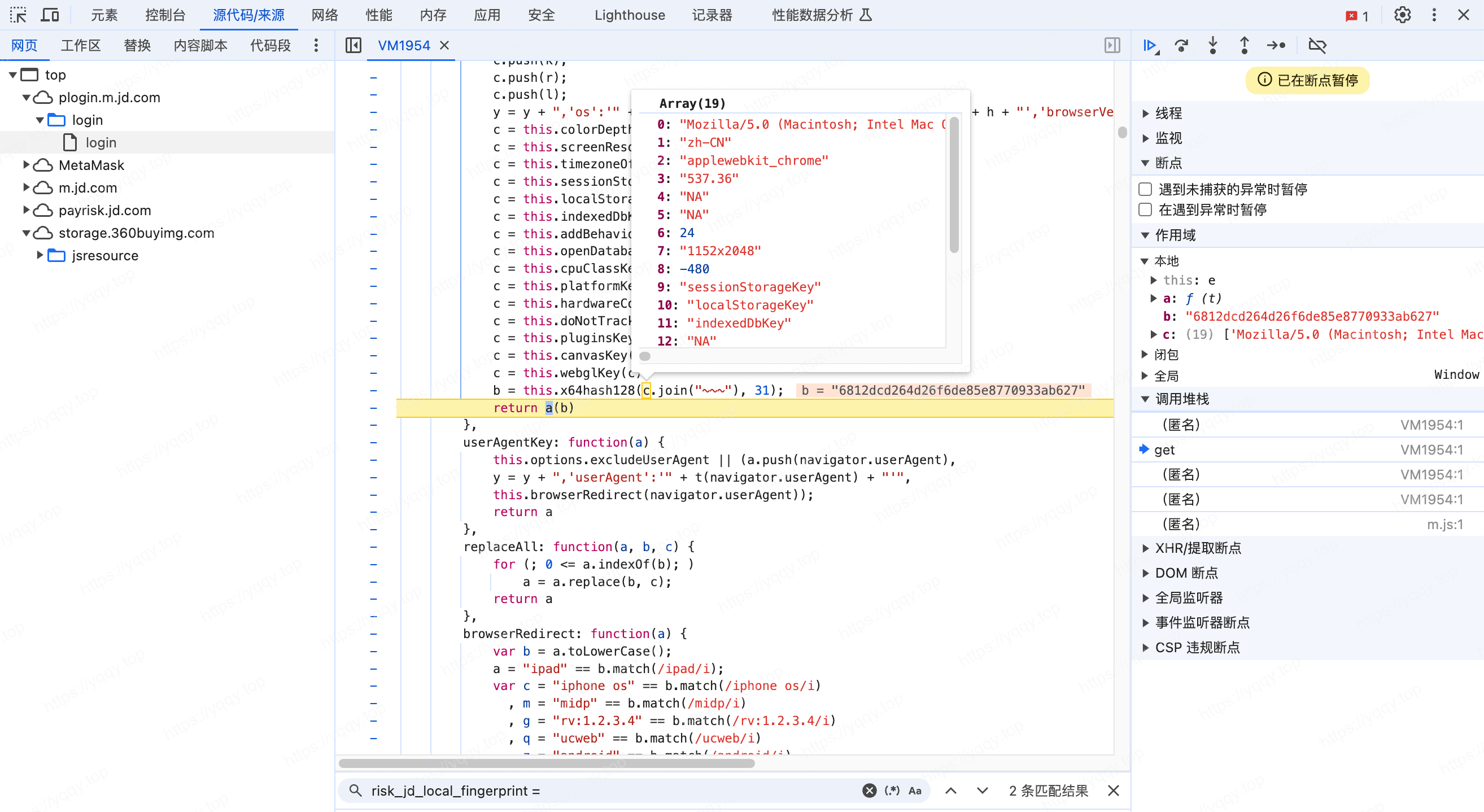
Task: Resume script execution
Action: (x=1150, y=45)
